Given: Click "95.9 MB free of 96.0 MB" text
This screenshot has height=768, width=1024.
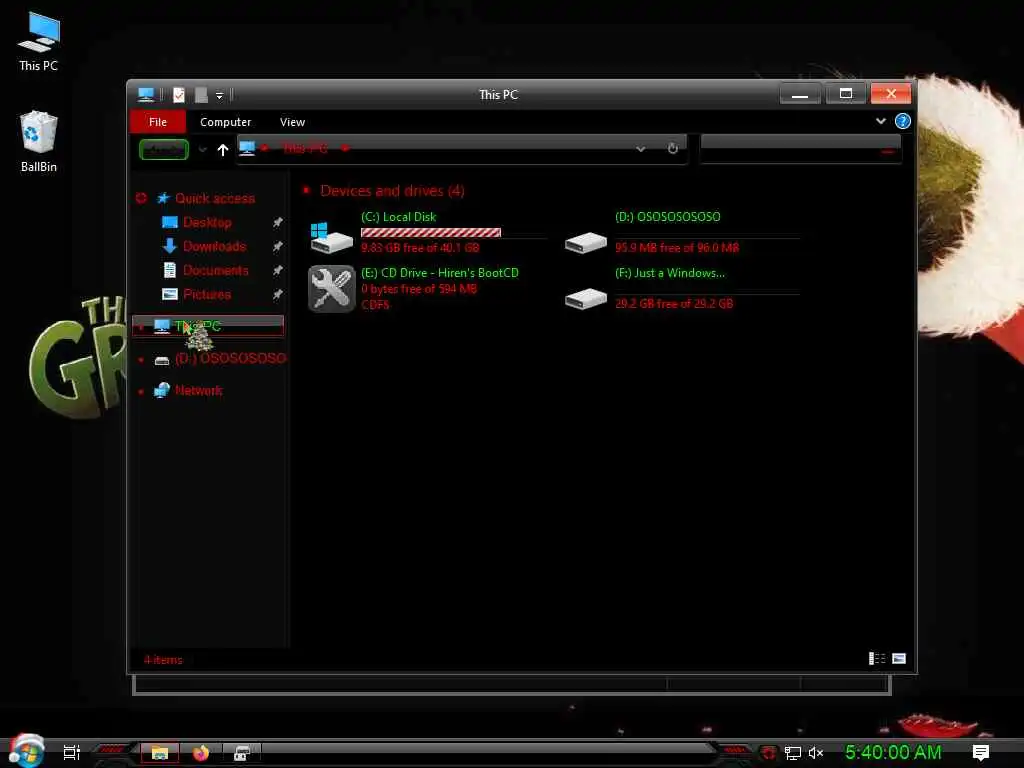Looking at the screenshot, I should click(677, 248).
